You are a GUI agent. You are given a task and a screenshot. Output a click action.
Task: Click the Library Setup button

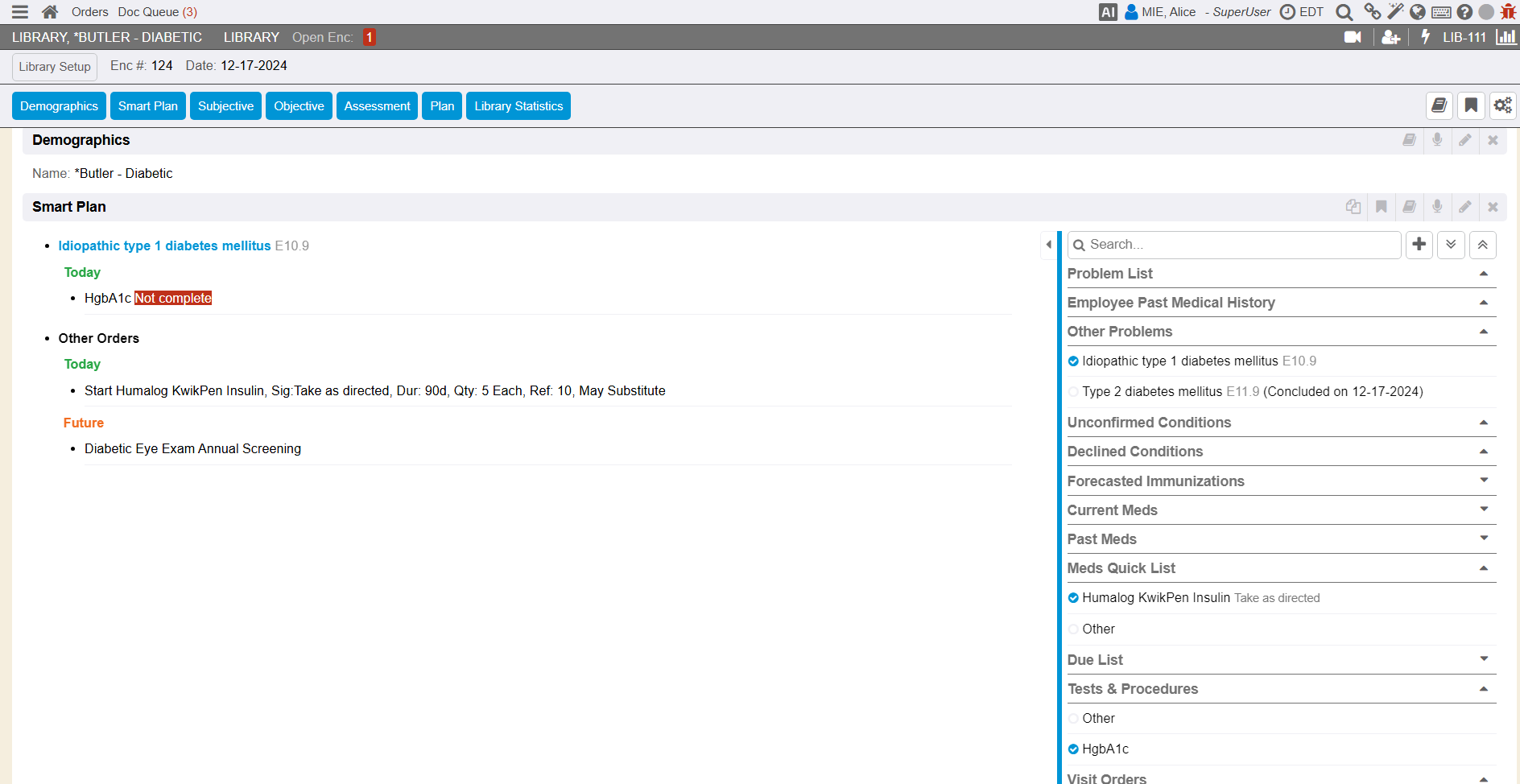pyautogui.click(x=55, y=67)
